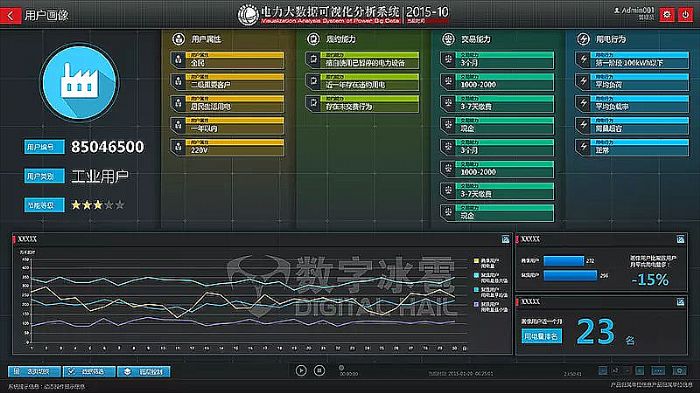Open the chart icon on the -15% panel

[x=680, y=239]
